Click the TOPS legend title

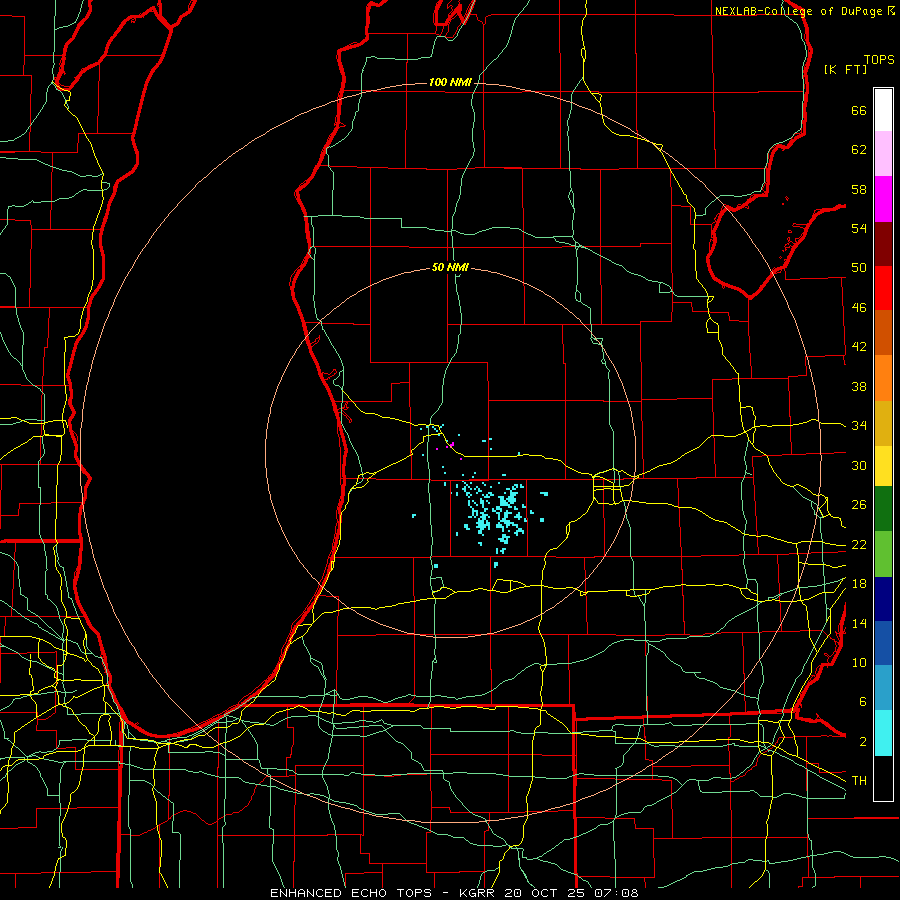click(879, 60)
